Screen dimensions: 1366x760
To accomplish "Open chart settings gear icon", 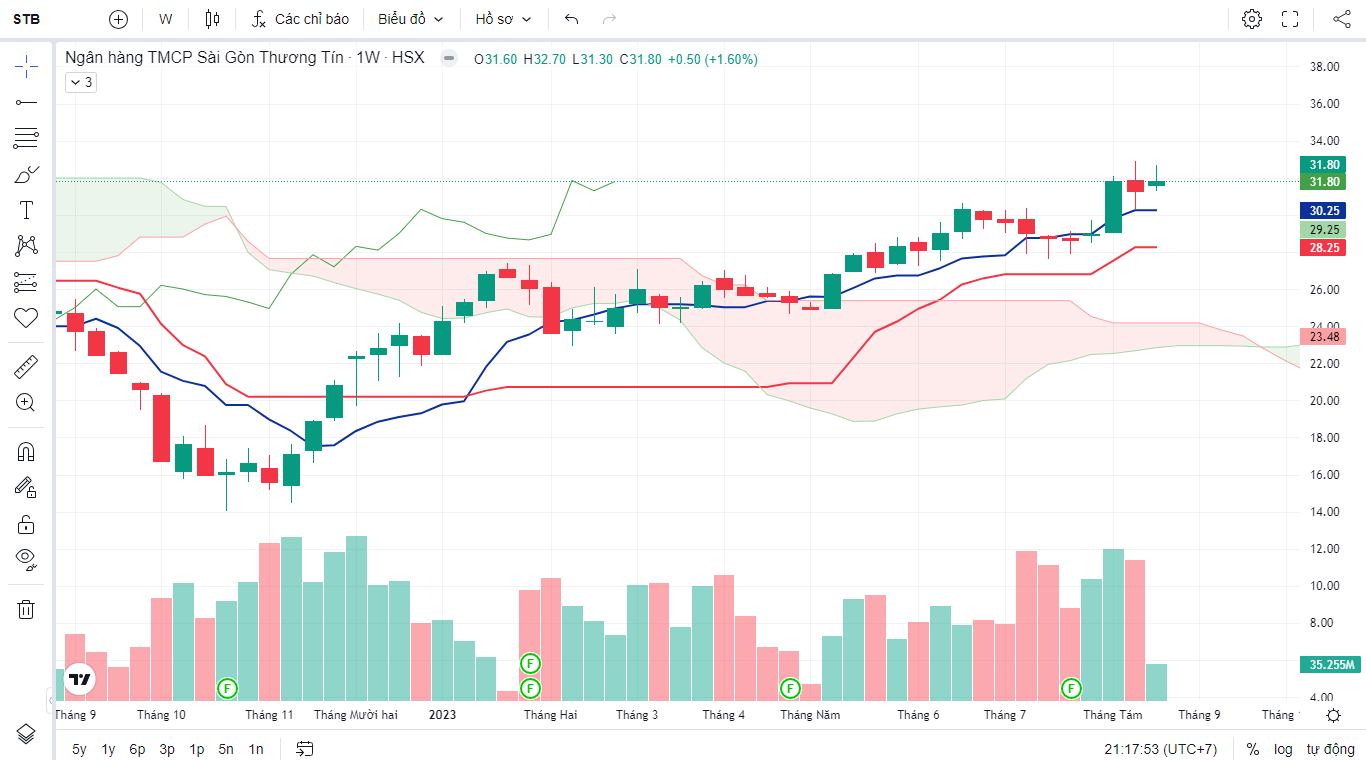I will [x=1251, y=19].
